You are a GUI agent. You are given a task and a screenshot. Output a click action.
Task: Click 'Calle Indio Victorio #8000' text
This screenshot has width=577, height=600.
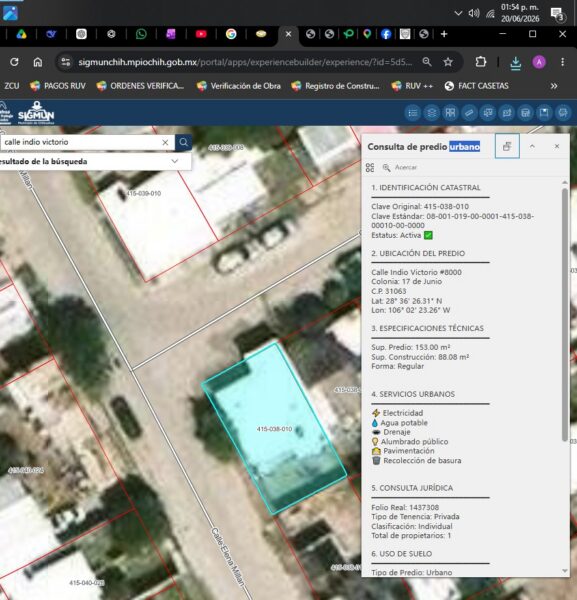point(416,272)
